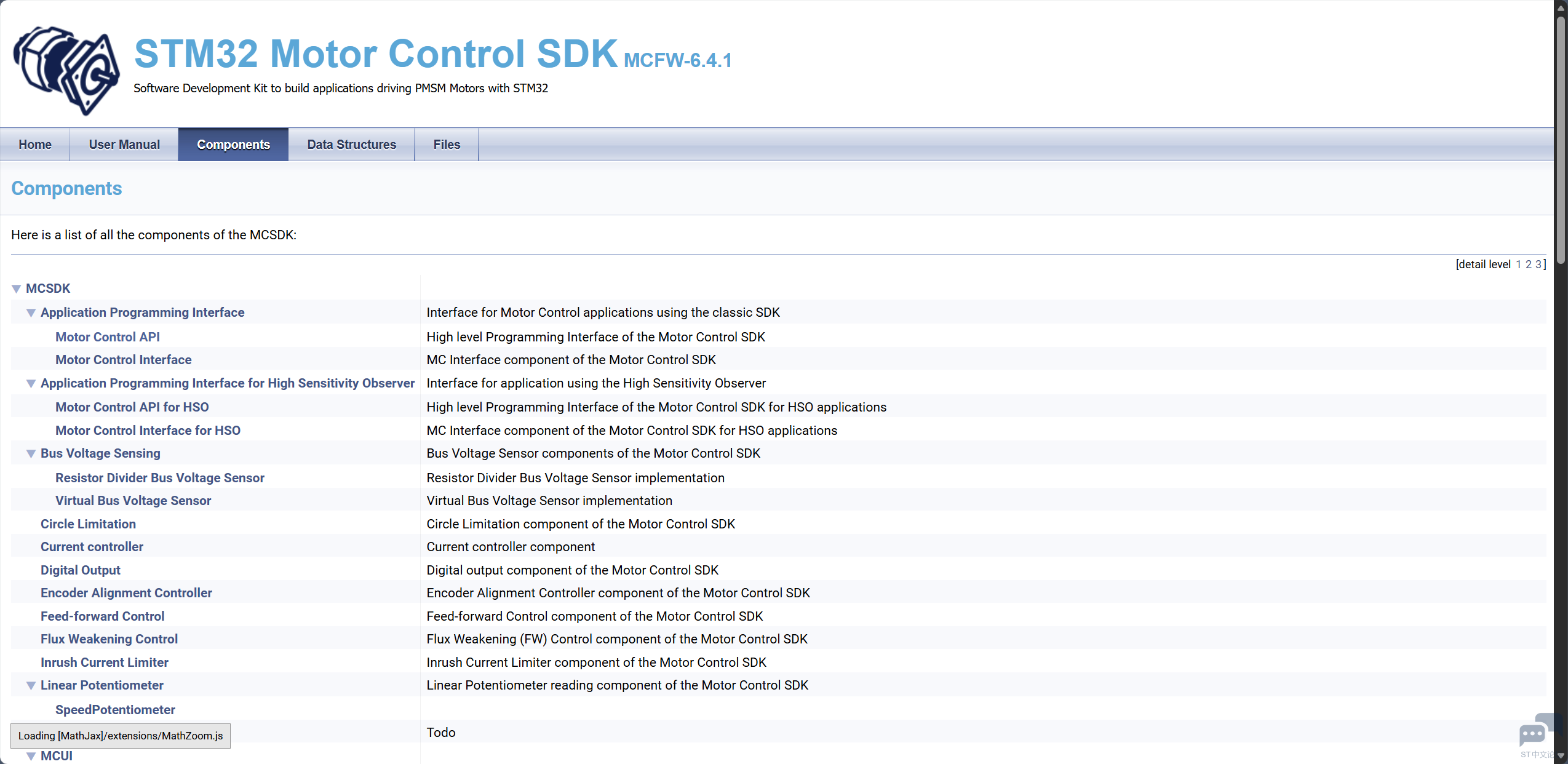Click 'Resistor Divider Bus Voltage Sensor implementation' text
Screen dimensions: 1568x764
pyautogui.click(x=576, y=478)
